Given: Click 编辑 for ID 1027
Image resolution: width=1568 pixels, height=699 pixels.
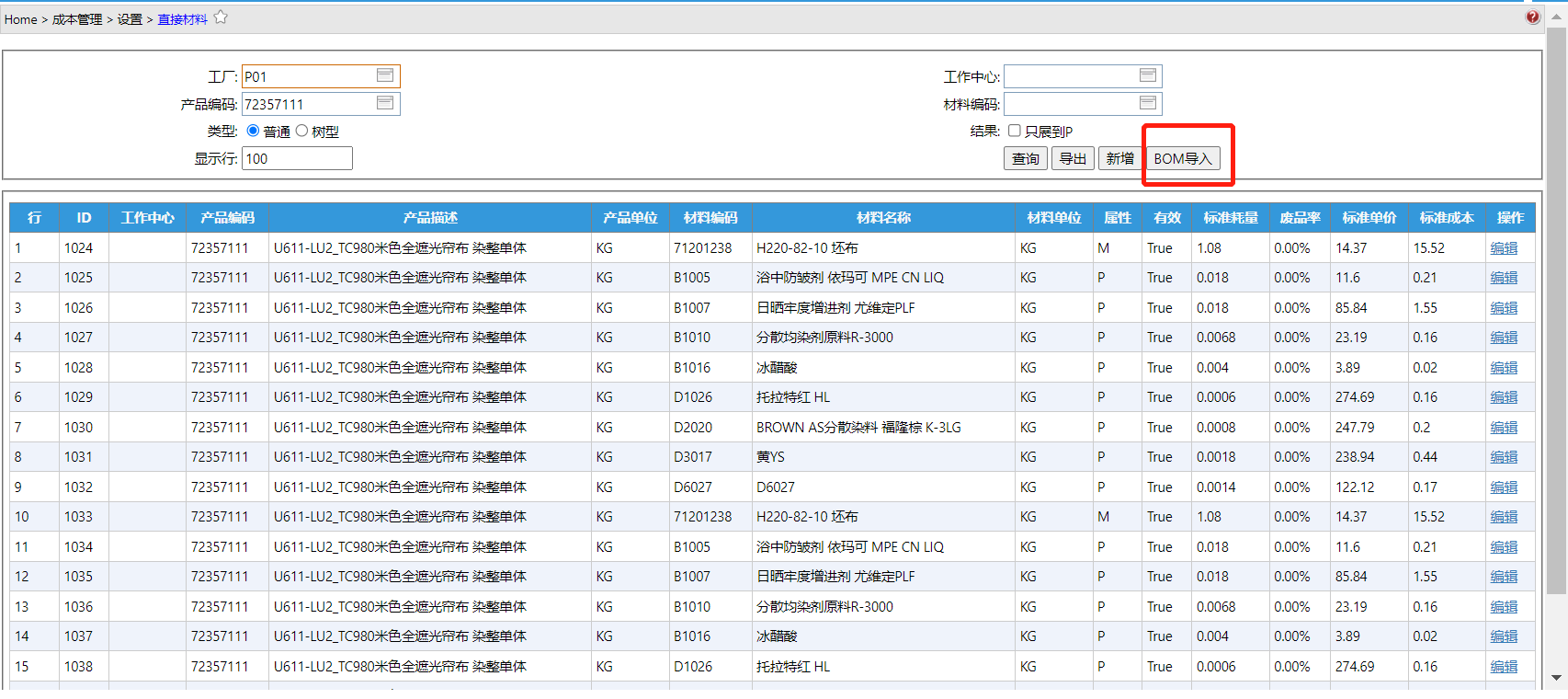Looking at the screenshot, I should pos(1504,338).
